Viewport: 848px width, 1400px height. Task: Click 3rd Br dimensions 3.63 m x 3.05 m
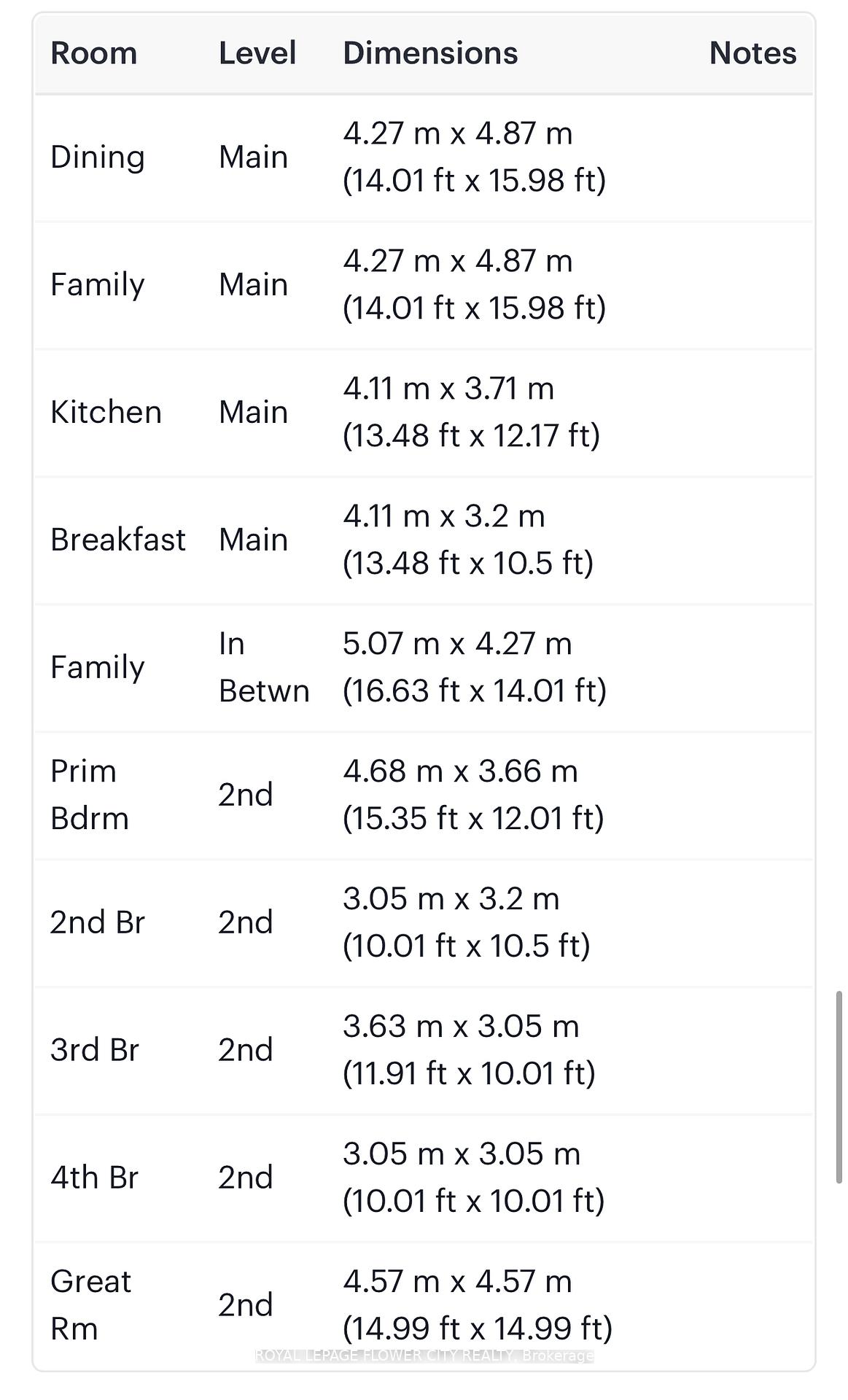461,1027
